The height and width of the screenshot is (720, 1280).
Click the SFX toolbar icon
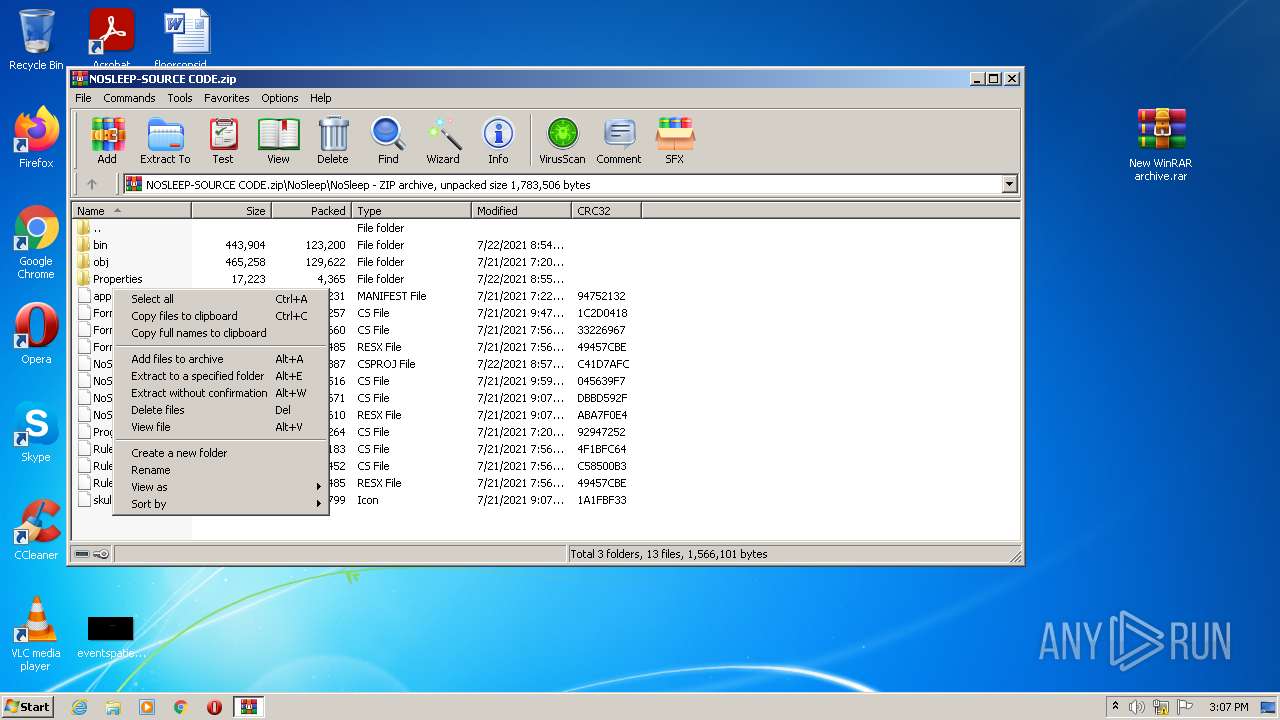pyautogui.click(x=675, y=140)
